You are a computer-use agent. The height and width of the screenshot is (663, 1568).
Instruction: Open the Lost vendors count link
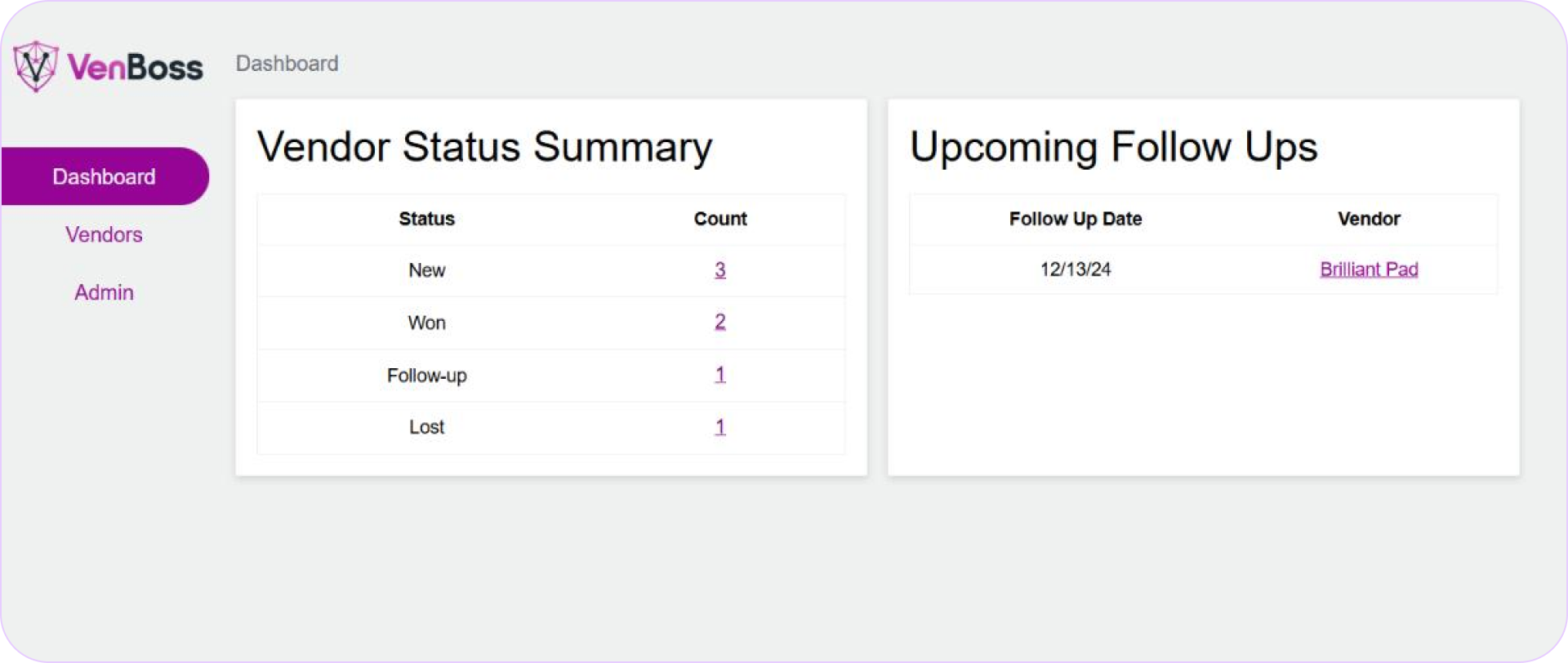(719, 427)
